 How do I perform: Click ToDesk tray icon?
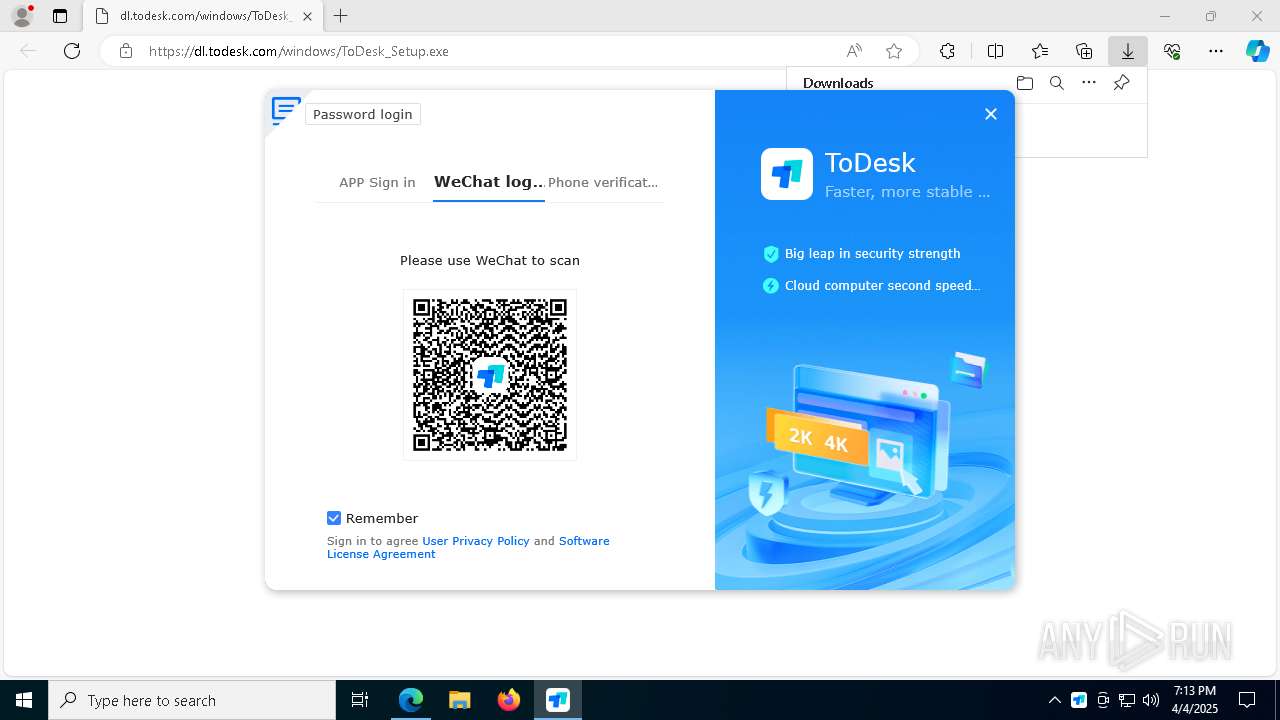tap(1079, 700)
